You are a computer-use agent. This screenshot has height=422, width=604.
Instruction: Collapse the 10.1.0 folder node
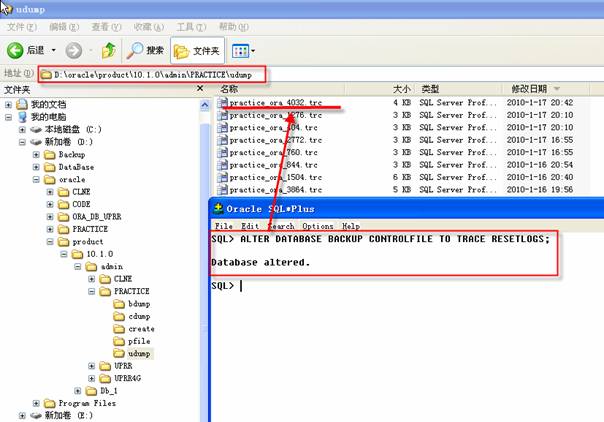coord(64,254)
